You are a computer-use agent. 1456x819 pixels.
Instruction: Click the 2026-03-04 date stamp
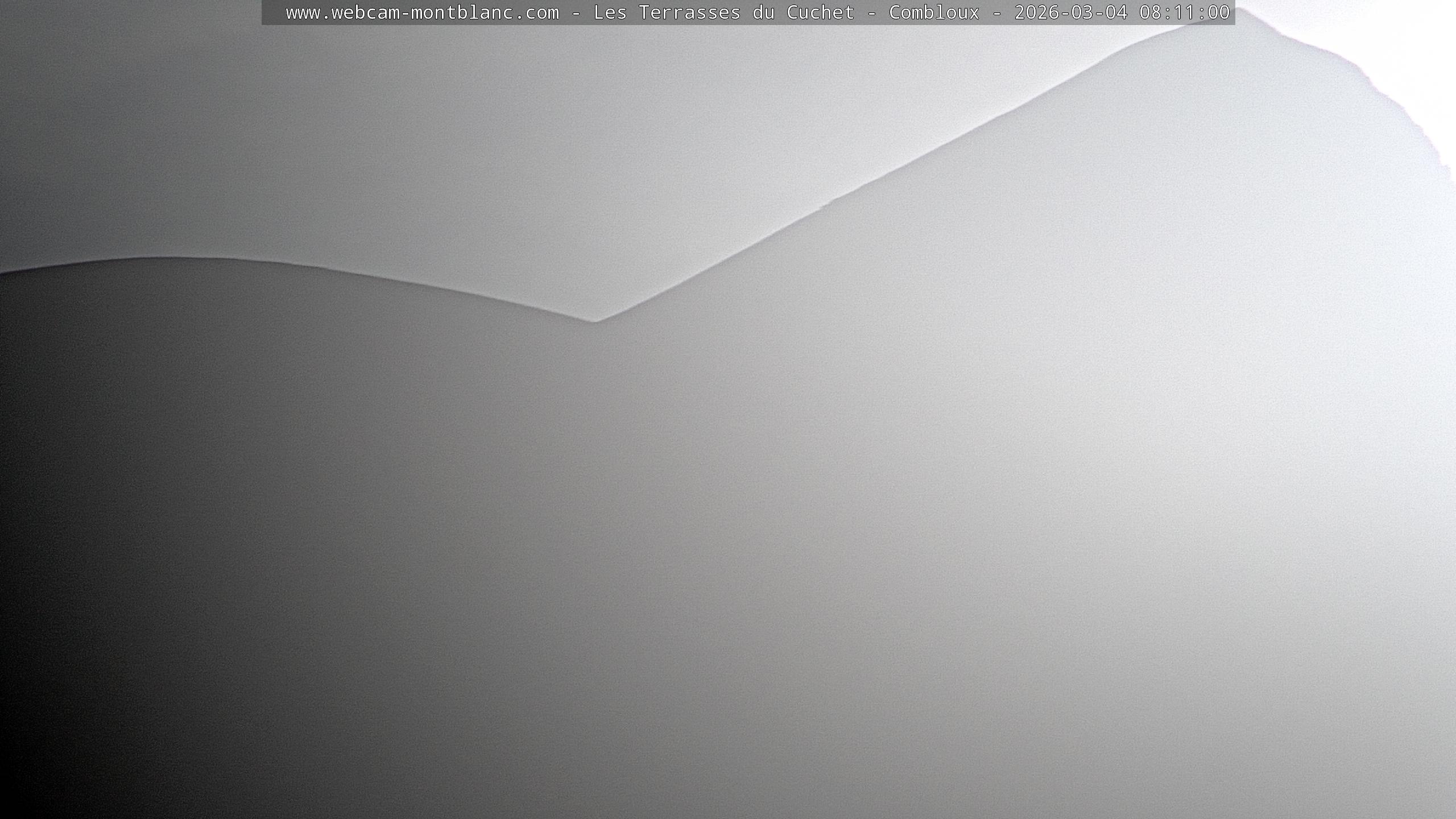[1070, 13]
